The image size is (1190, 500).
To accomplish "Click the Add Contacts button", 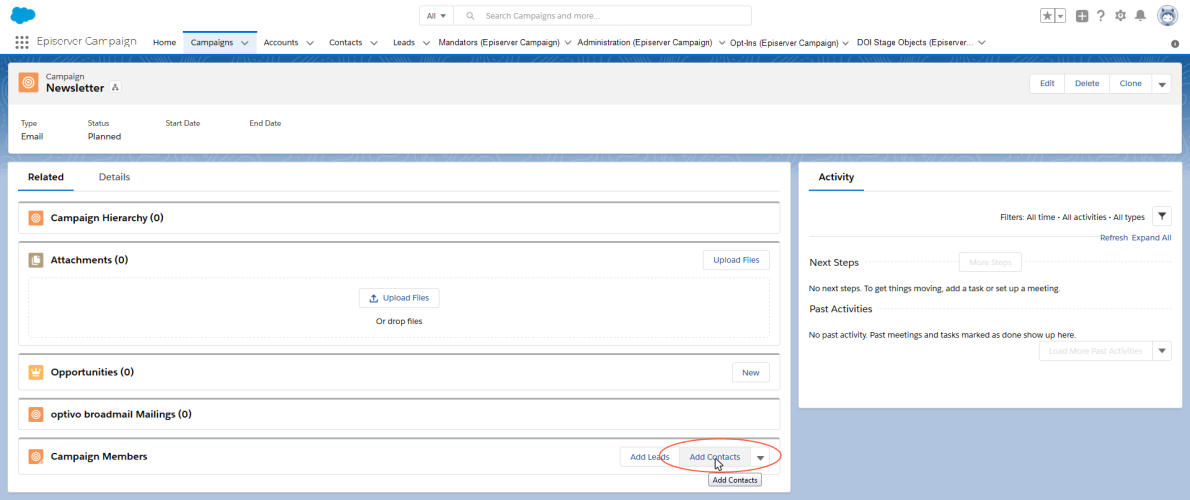I will click(x=715, y=457).
